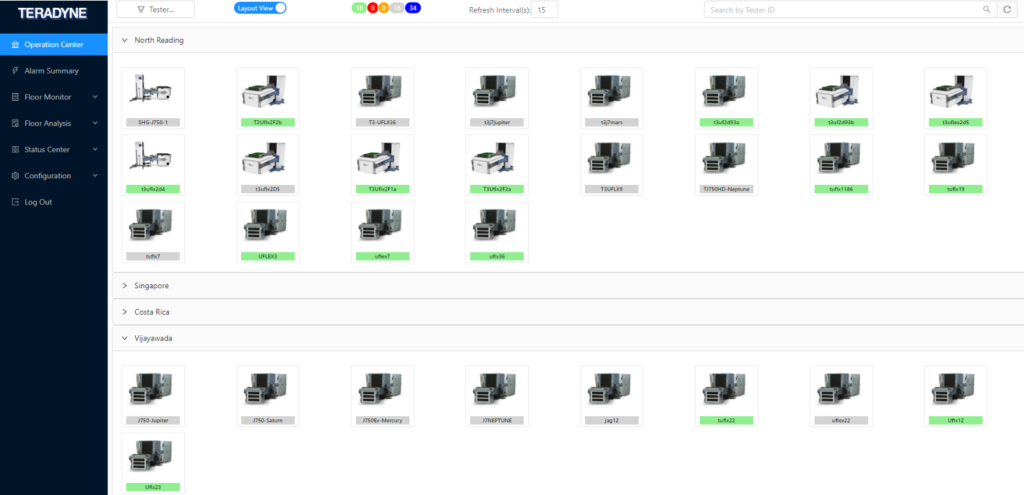
Task: Click the green status count badge
Action: pyautogui.click(x=359, y=8)
